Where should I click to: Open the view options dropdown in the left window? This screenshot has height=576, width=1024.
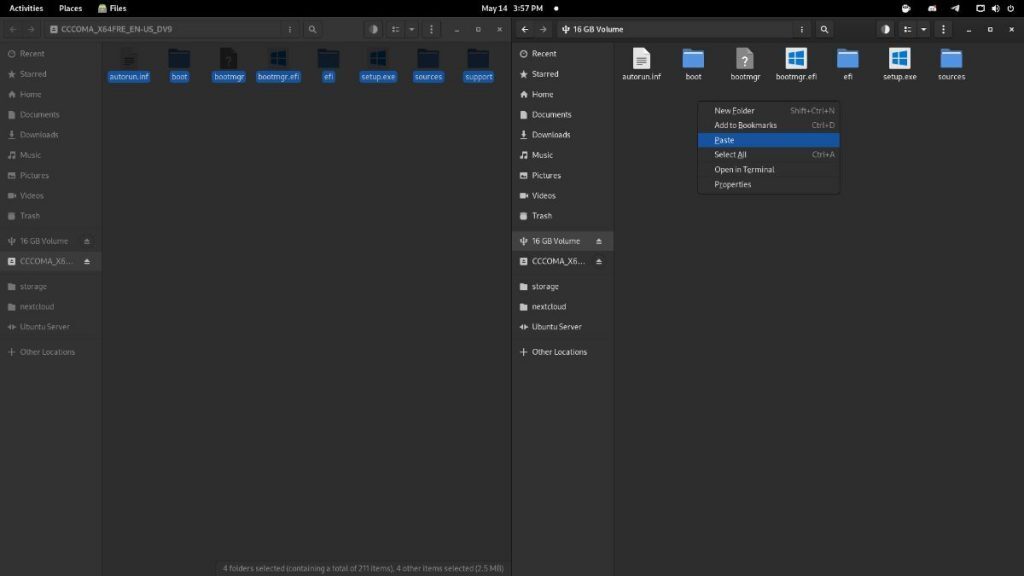tap(412, 29)
